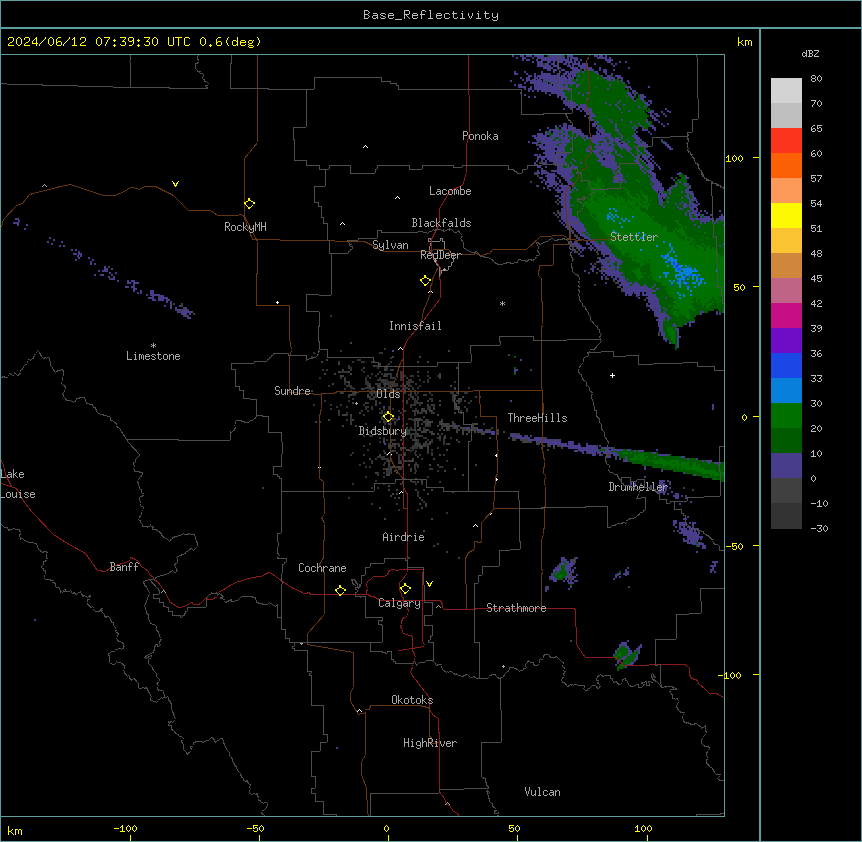Click the yellow diamond marker above Calgary label
The width and height of the screenshot is (862, 842).
[x=405, y=589]
